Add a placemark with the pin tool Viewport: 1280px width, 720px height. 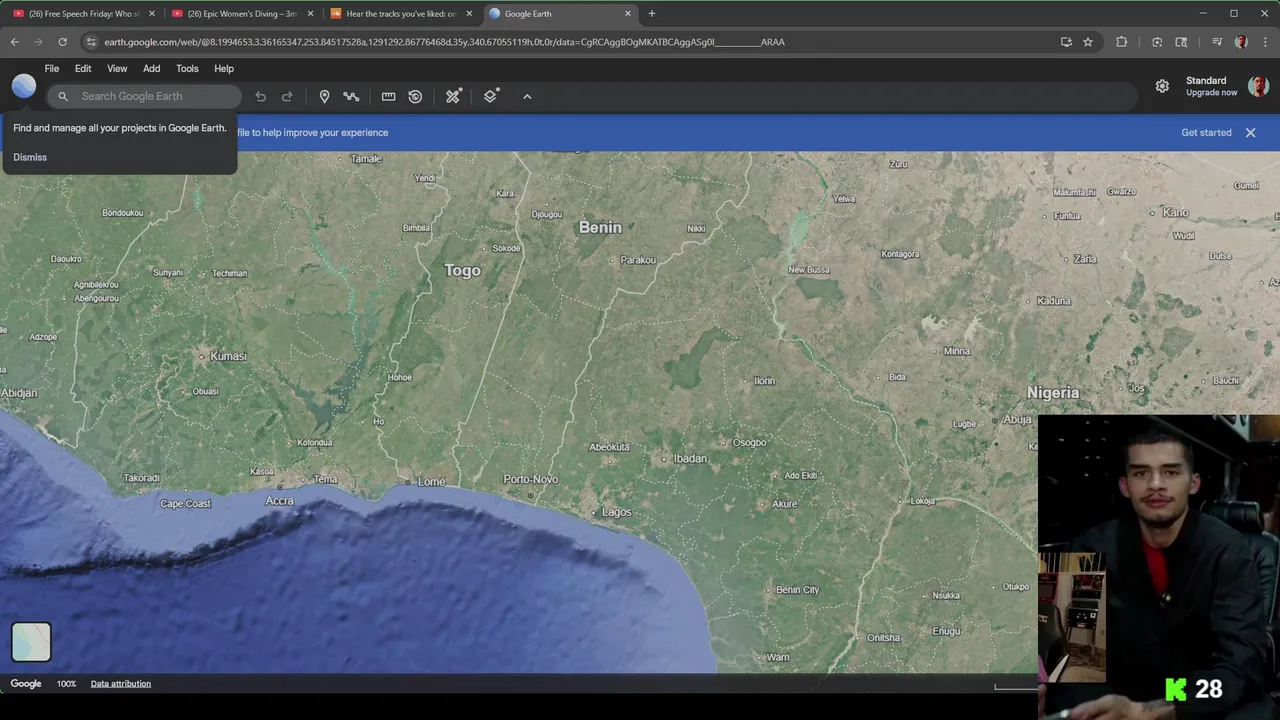[x=324, y=96]
